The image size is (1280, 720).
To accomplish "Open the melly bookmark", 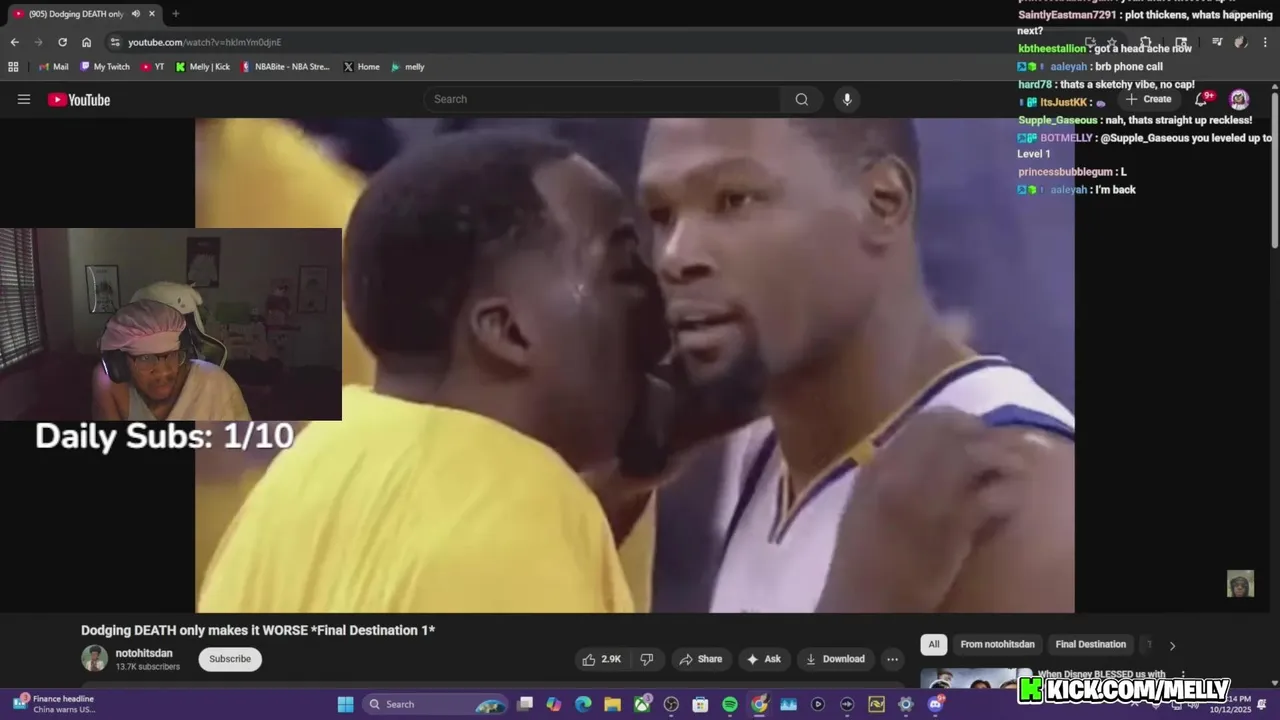I will click(407, 67).
